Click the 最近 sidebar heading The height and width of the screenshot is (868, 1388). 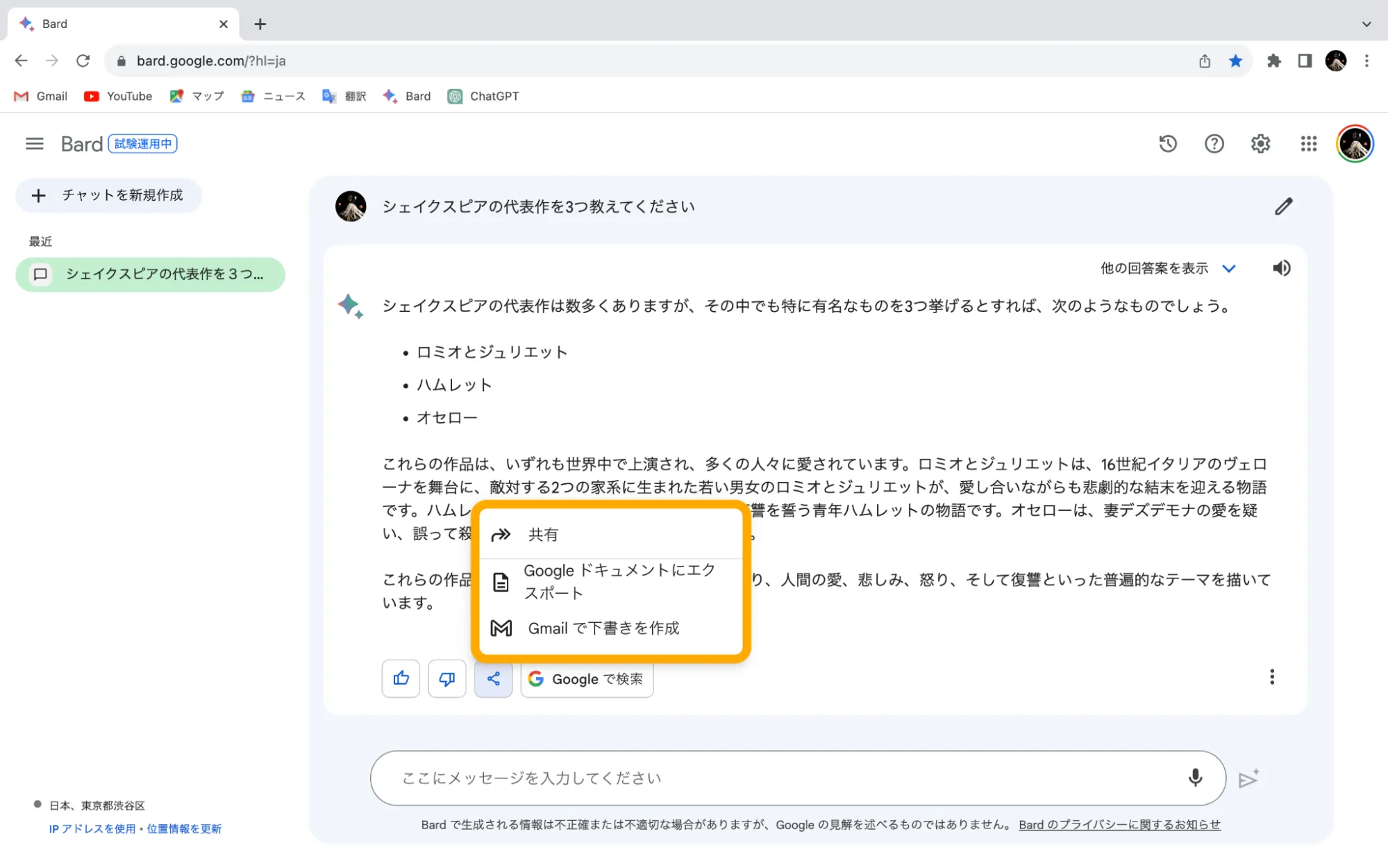40,242
